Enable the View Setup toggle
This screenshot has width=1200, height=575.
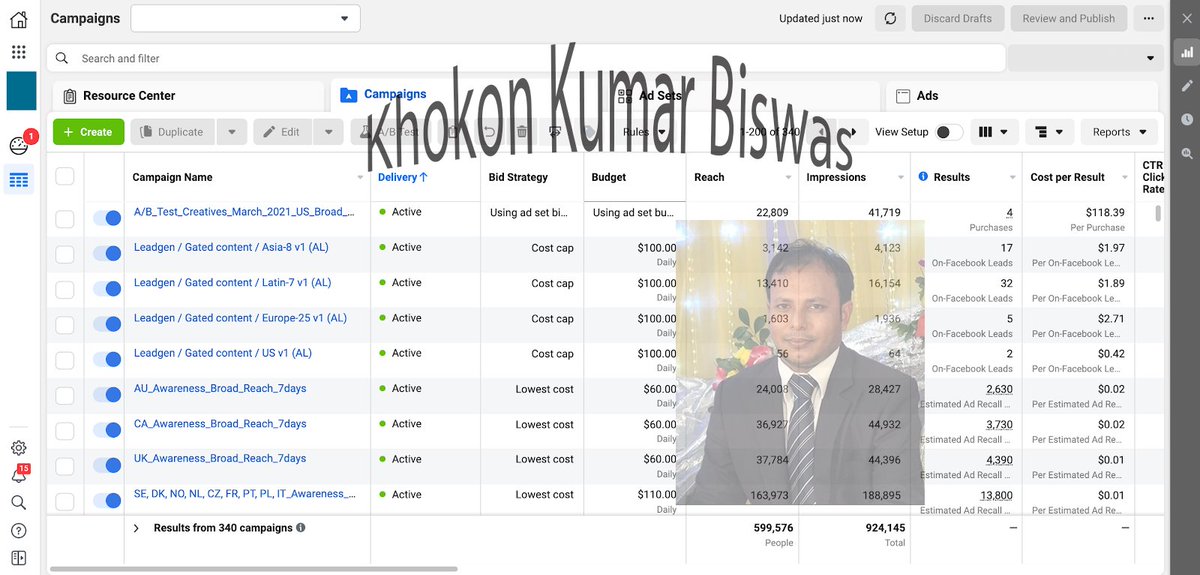click(949, 132)
